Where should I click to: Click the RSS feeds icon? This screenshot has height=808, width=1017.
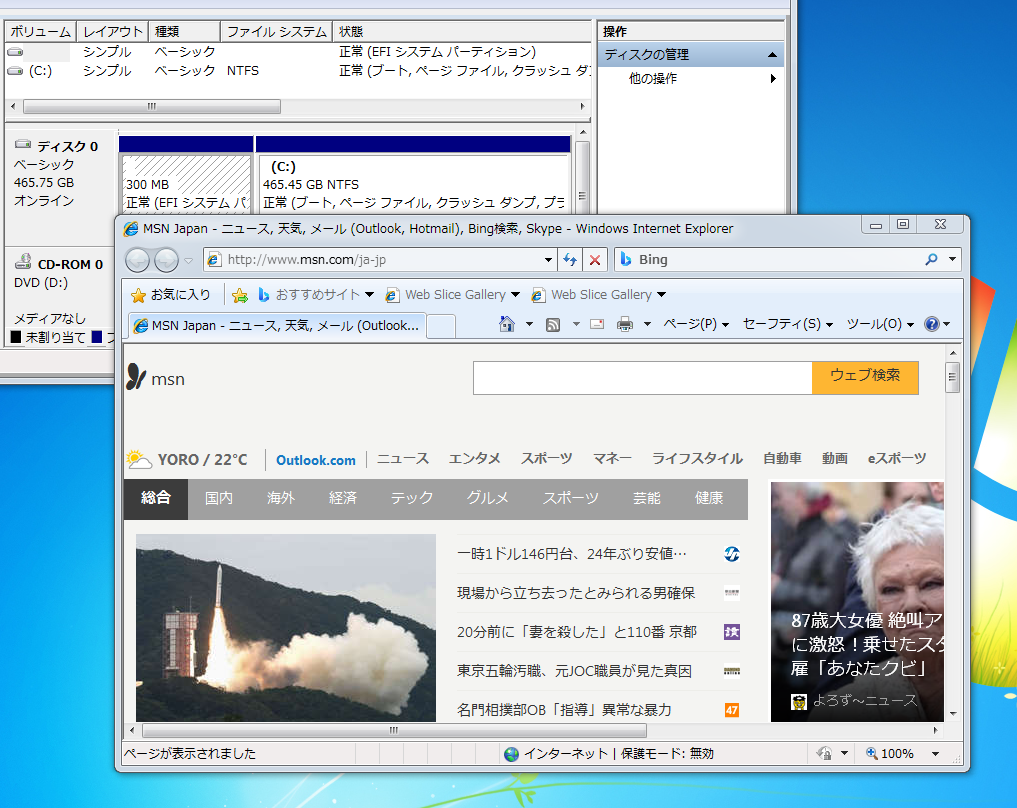point(551,323)
